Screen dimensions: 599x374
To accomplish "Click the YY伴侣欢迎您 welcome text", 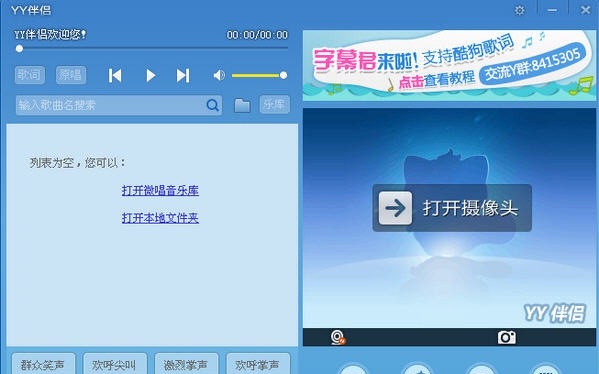I will click(x=50, y=35).
